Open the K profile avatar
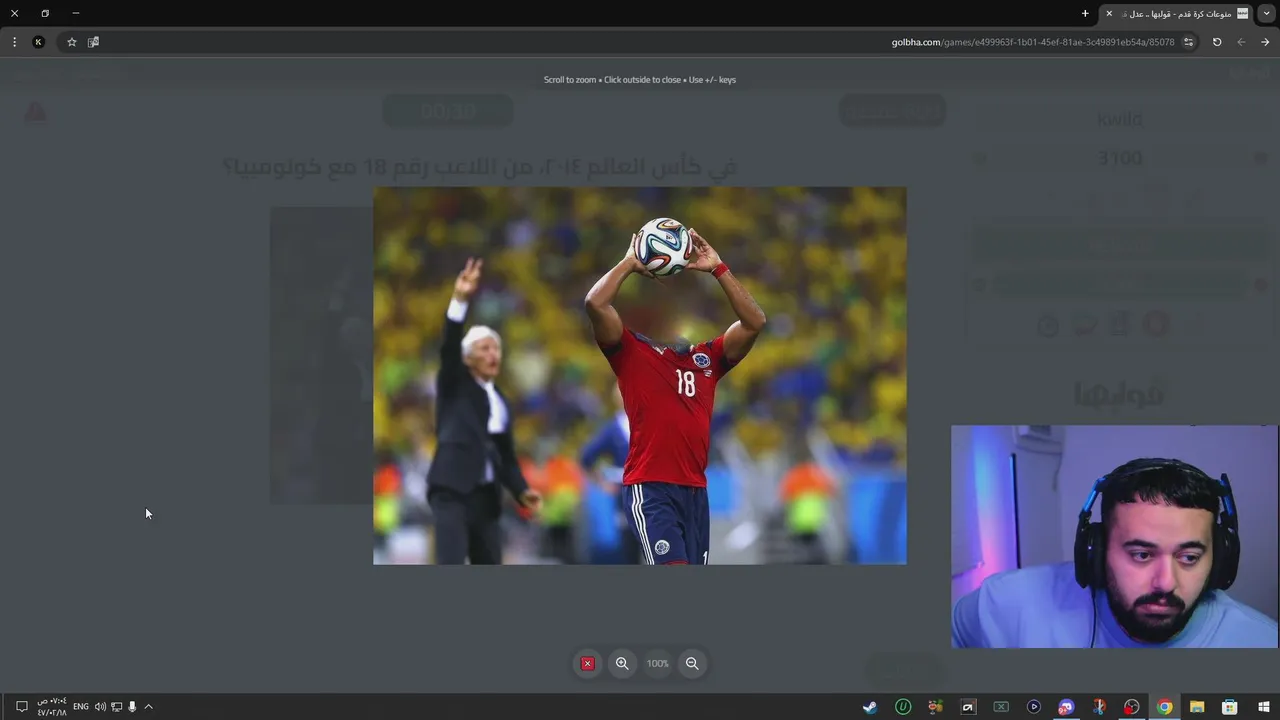The height and width of the screenshot is (720, 1280). pos(38,42)
